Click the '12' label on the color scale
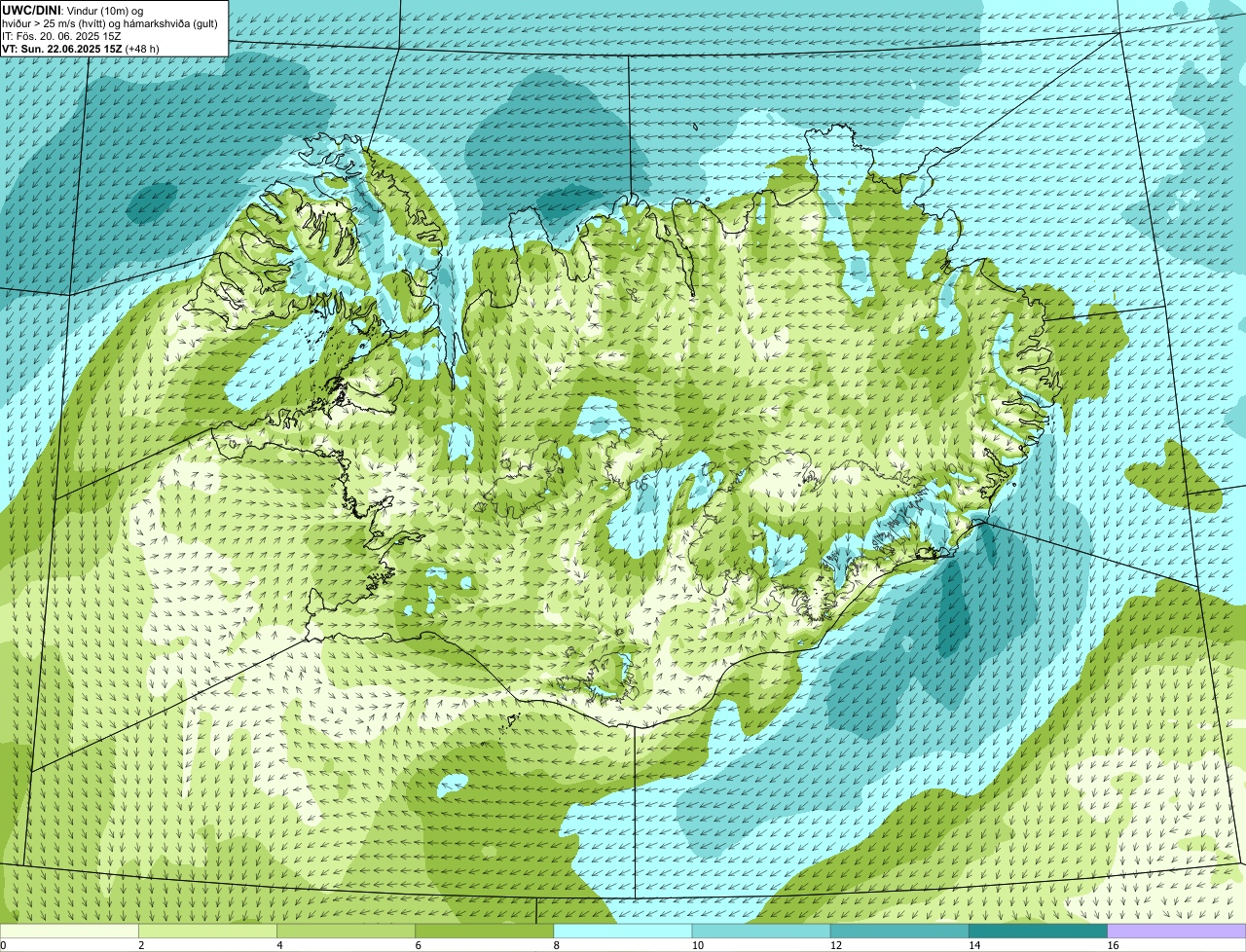Viewport: 1246px width, 952px height. coord(836,945)
